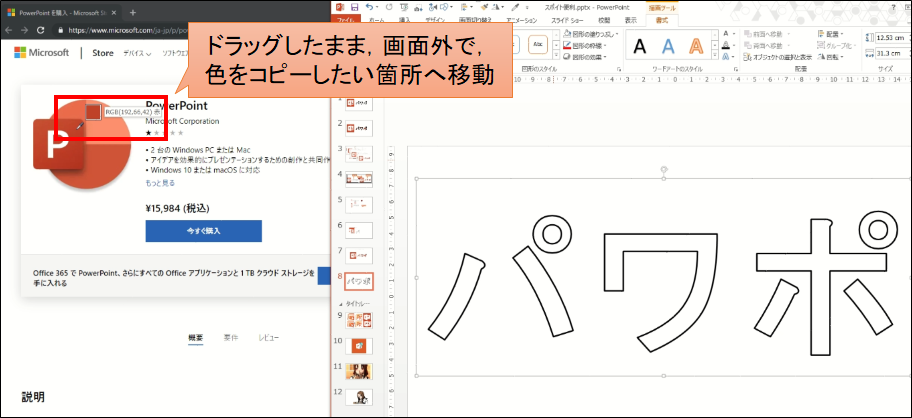Undo the last action in PowerPoint

click(369, 6)
